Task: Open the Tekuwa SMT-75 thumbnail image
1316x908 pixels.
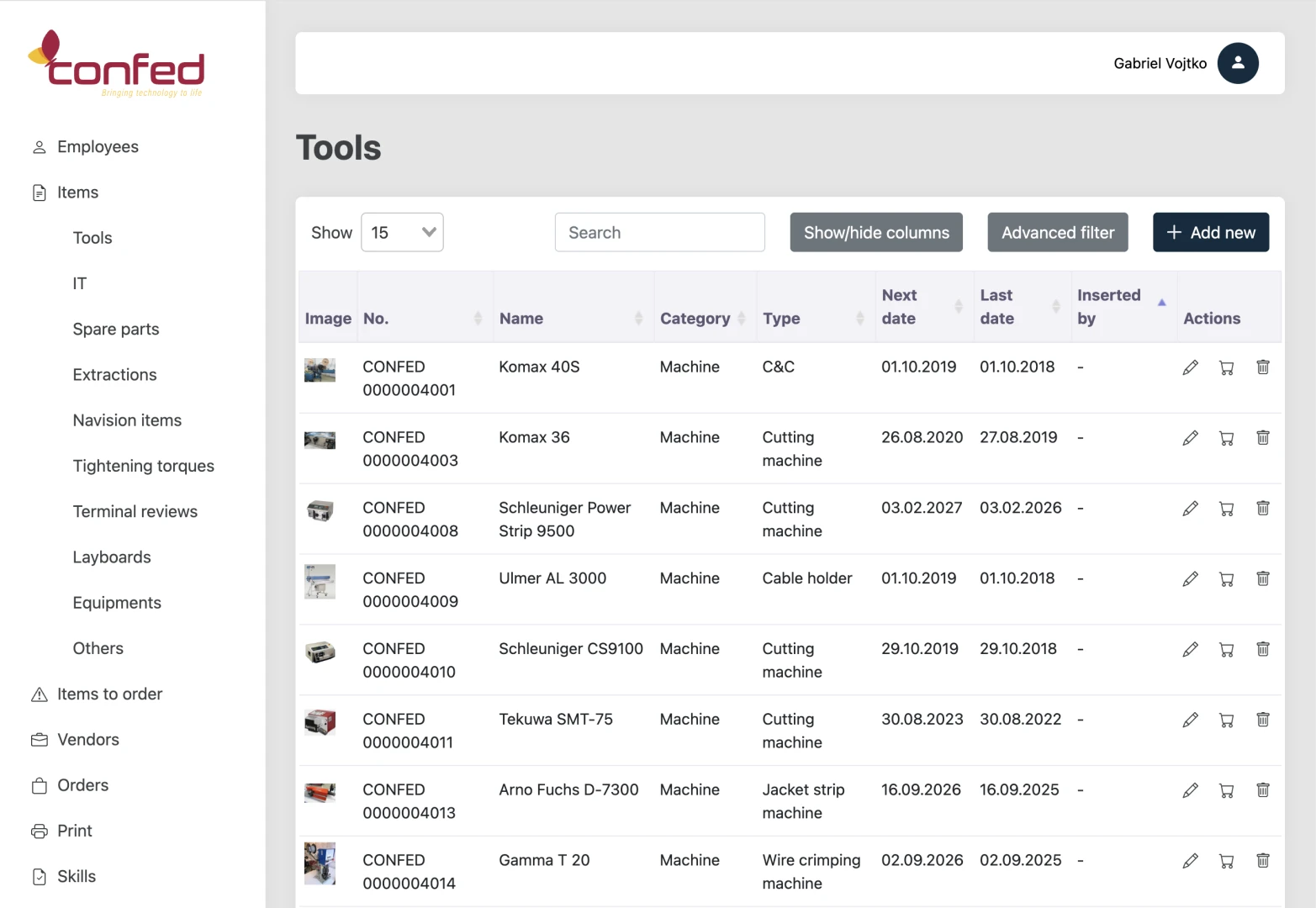Action: (320, 722)
